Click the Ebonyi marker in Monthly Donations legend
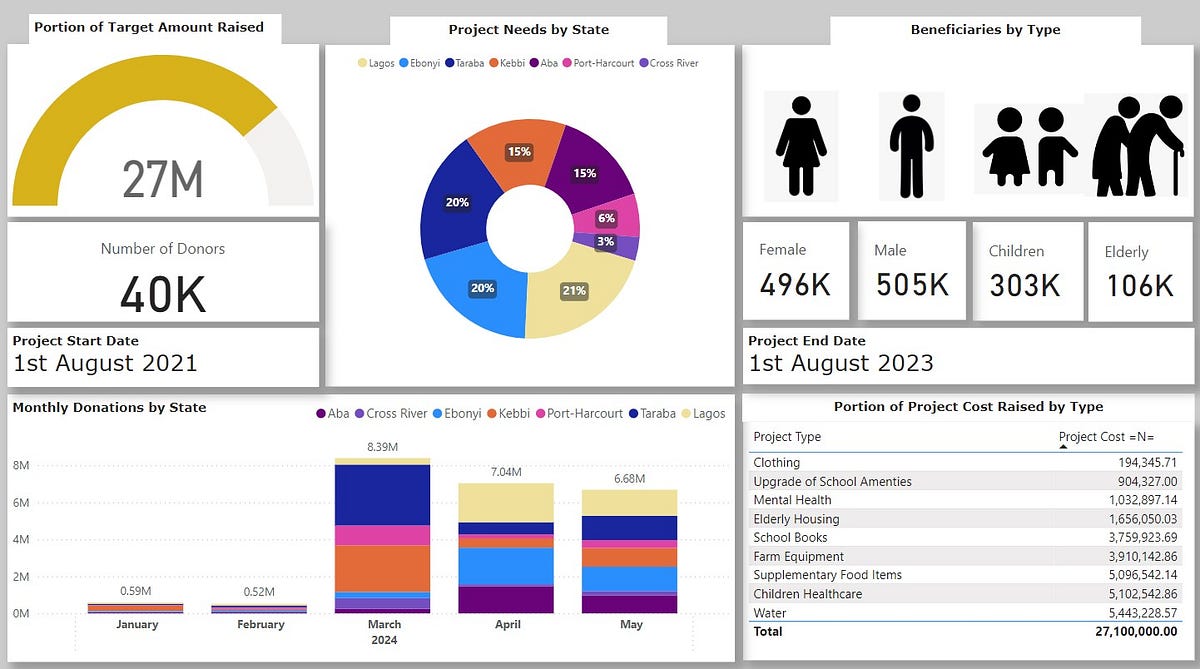The width and height of the screenshot is (1200, 669). pyautogui.click(x=437, y=413)
